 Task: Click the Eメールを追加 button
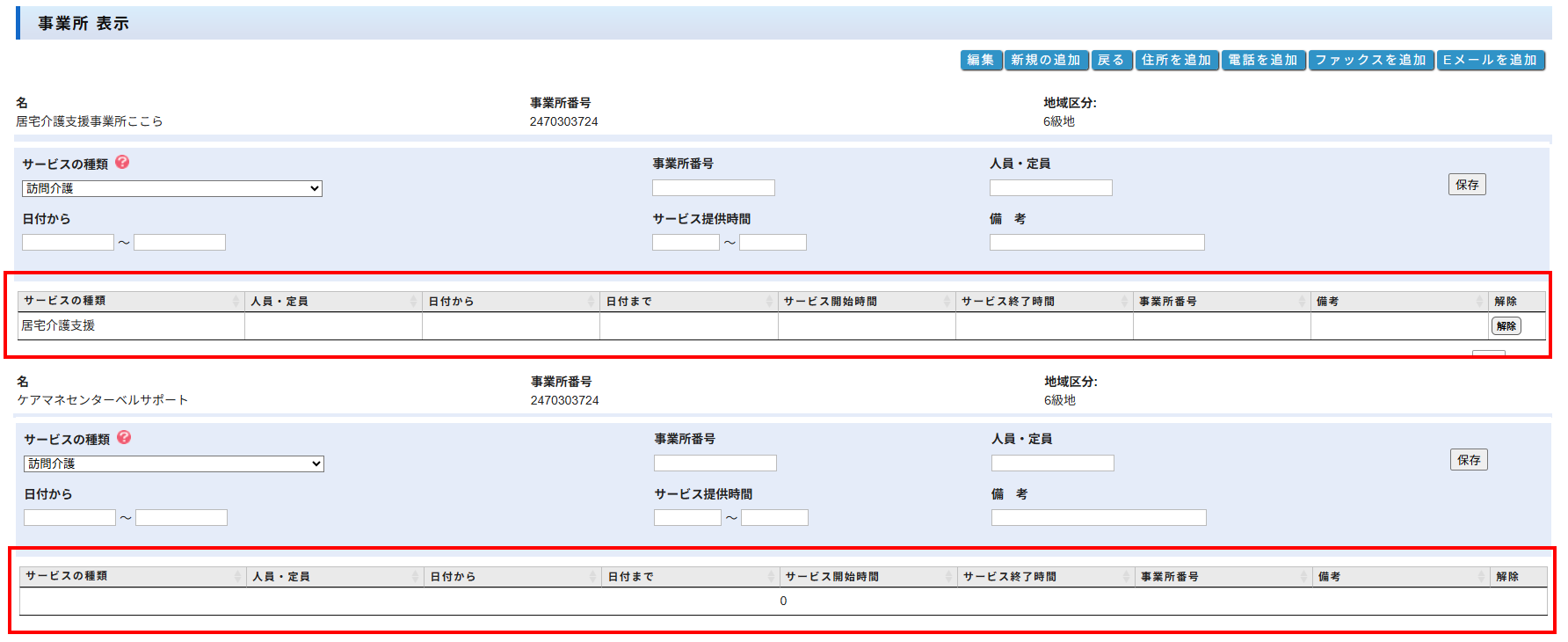point(1490,60)
